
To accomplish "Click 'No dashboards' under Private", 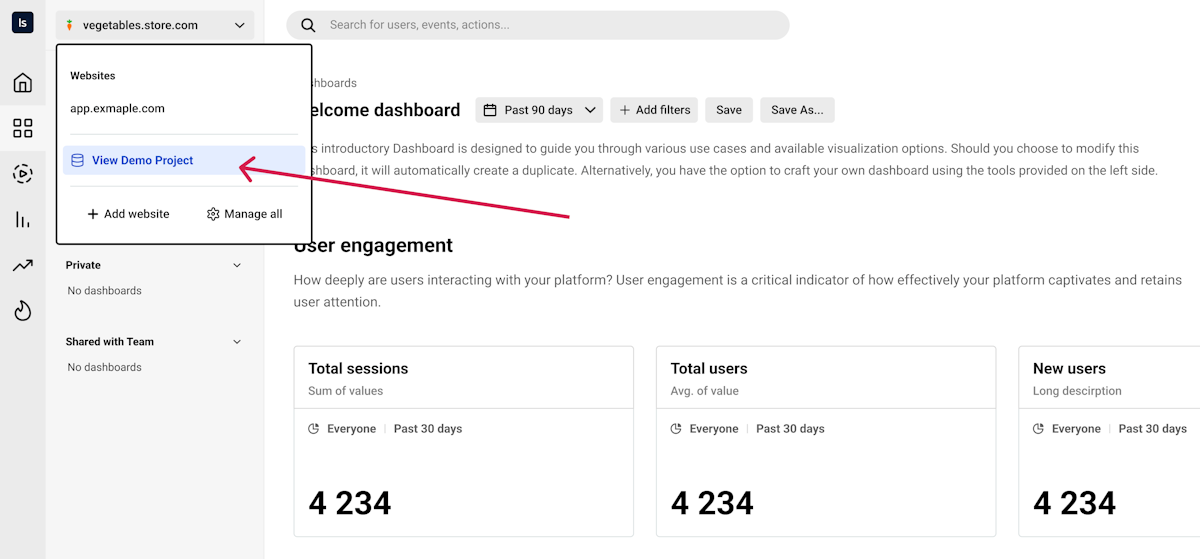I will click(x=105, y=291).
